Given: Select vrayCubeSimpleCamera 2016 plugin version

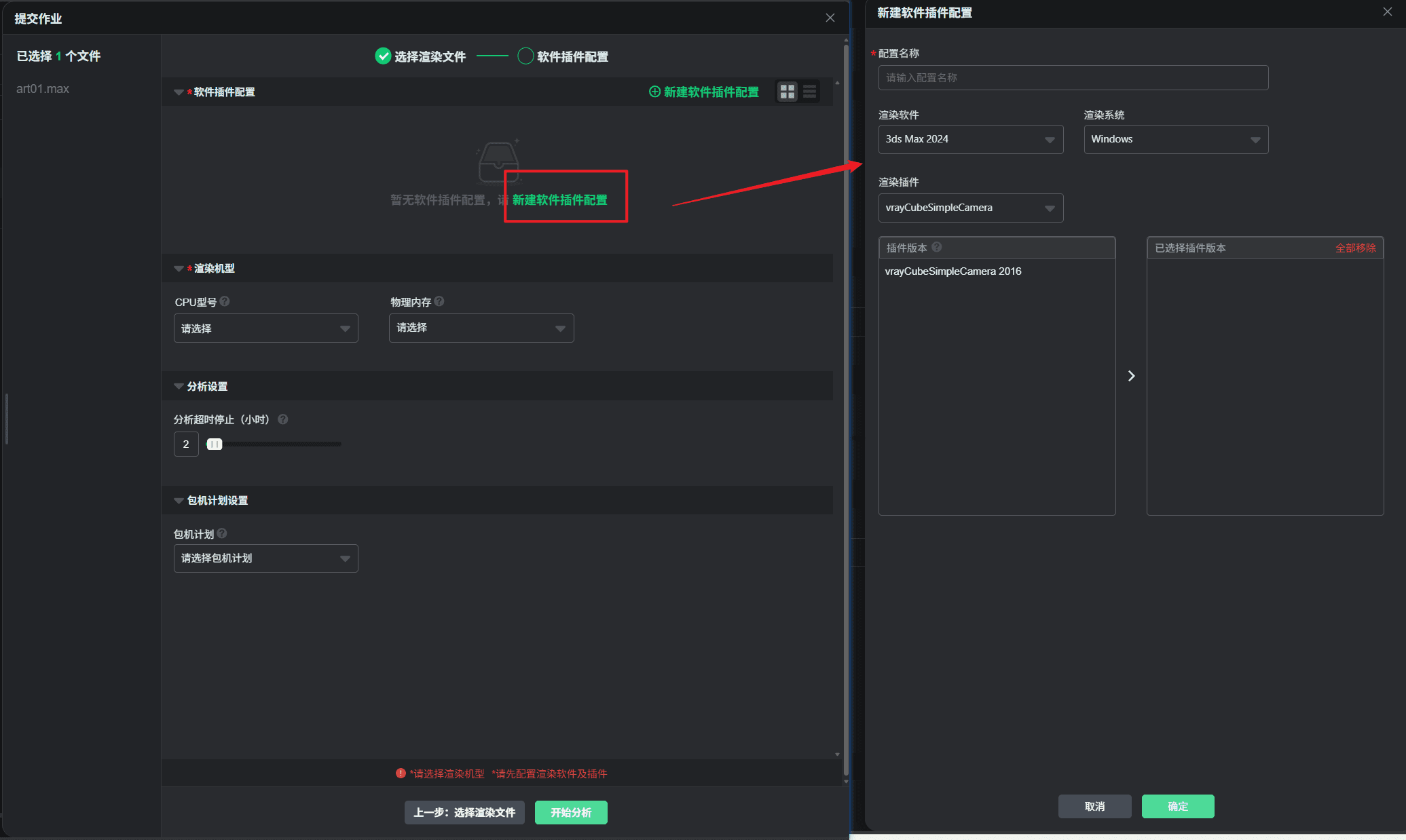Looking at the screenshot, I should pos(953,271).
